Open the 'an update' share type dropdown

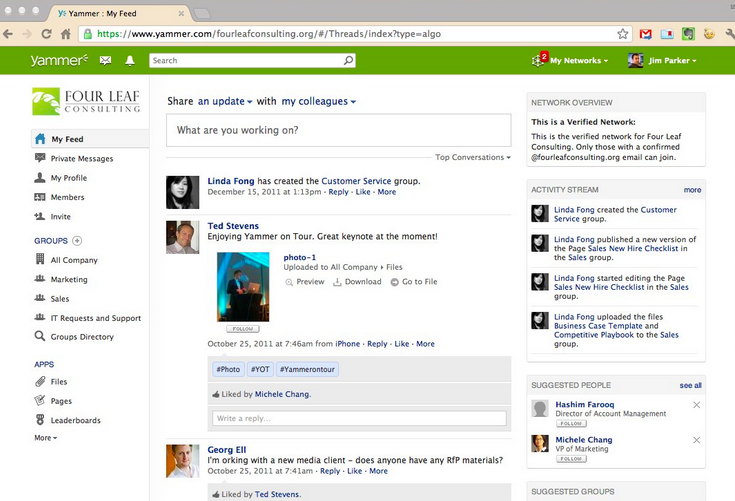(x=225, y=101)
